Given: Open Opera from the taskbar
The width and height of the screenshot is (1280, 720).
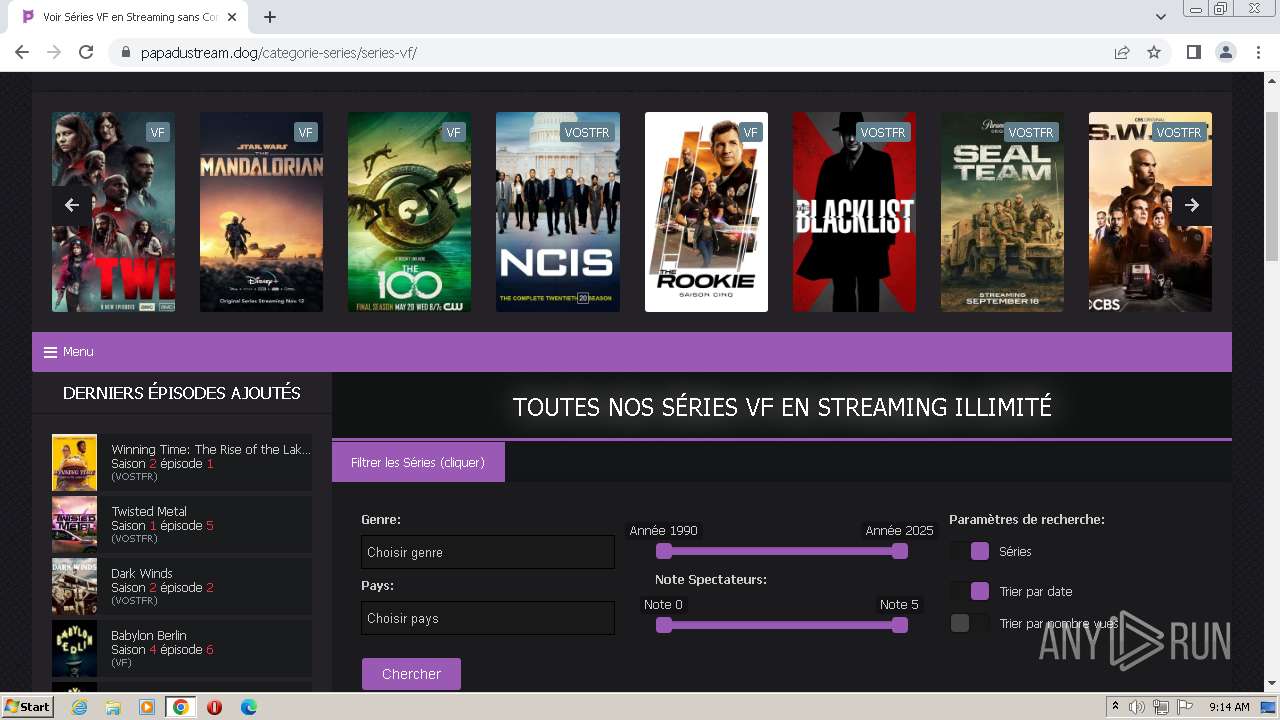Looking at the screenshot, I should 214,707.
